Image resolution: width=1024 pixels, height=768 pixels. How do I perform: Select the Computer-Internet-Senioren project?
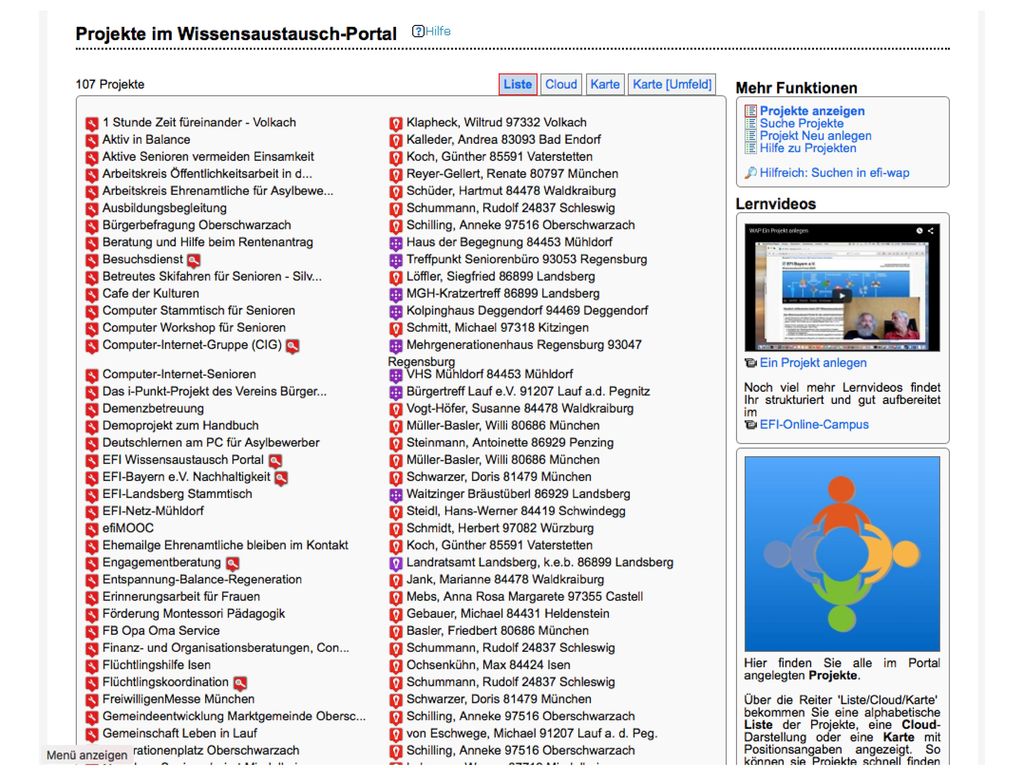coord(179,375)
